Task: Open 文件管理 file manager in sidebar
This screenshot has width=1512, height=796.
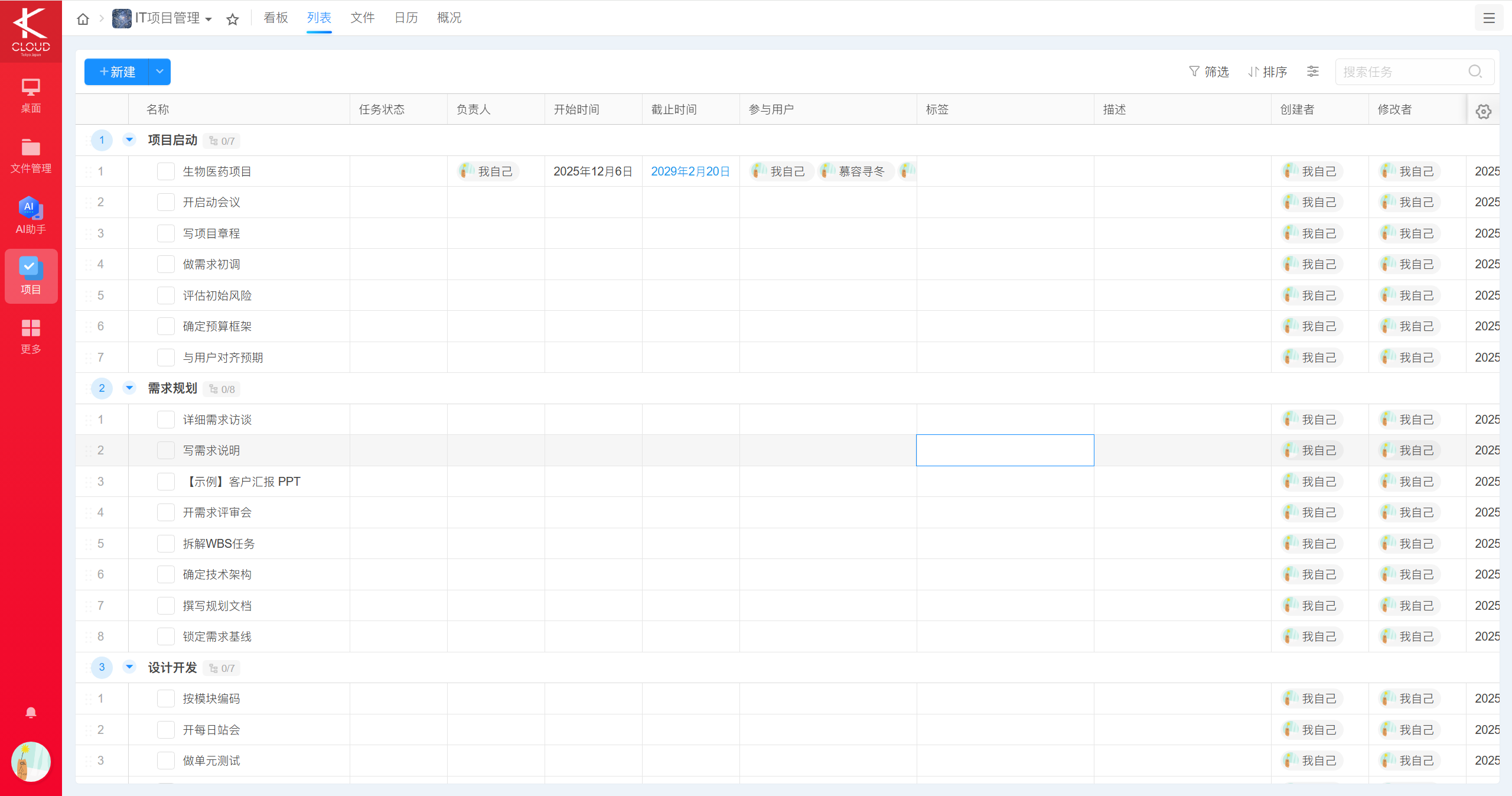Action: (31, 156)
